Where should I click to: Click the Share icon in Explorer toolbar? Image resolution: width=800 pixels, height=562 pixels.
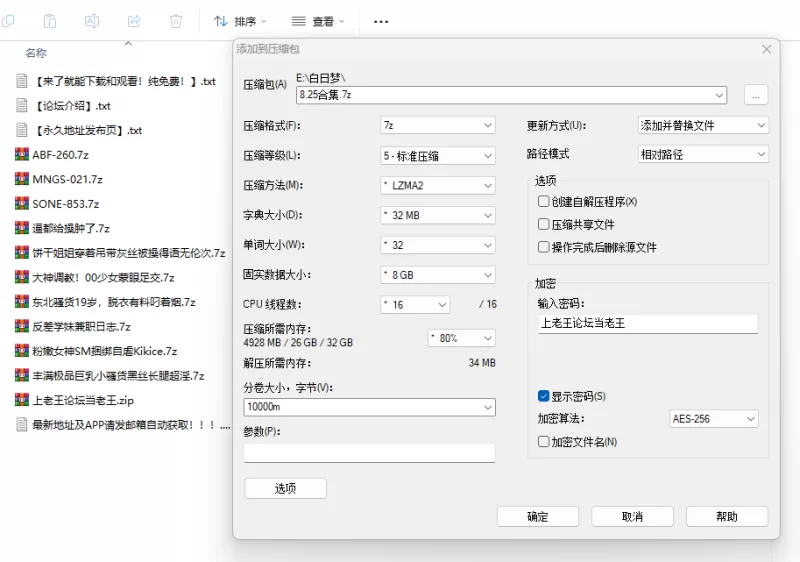point(134,20)
